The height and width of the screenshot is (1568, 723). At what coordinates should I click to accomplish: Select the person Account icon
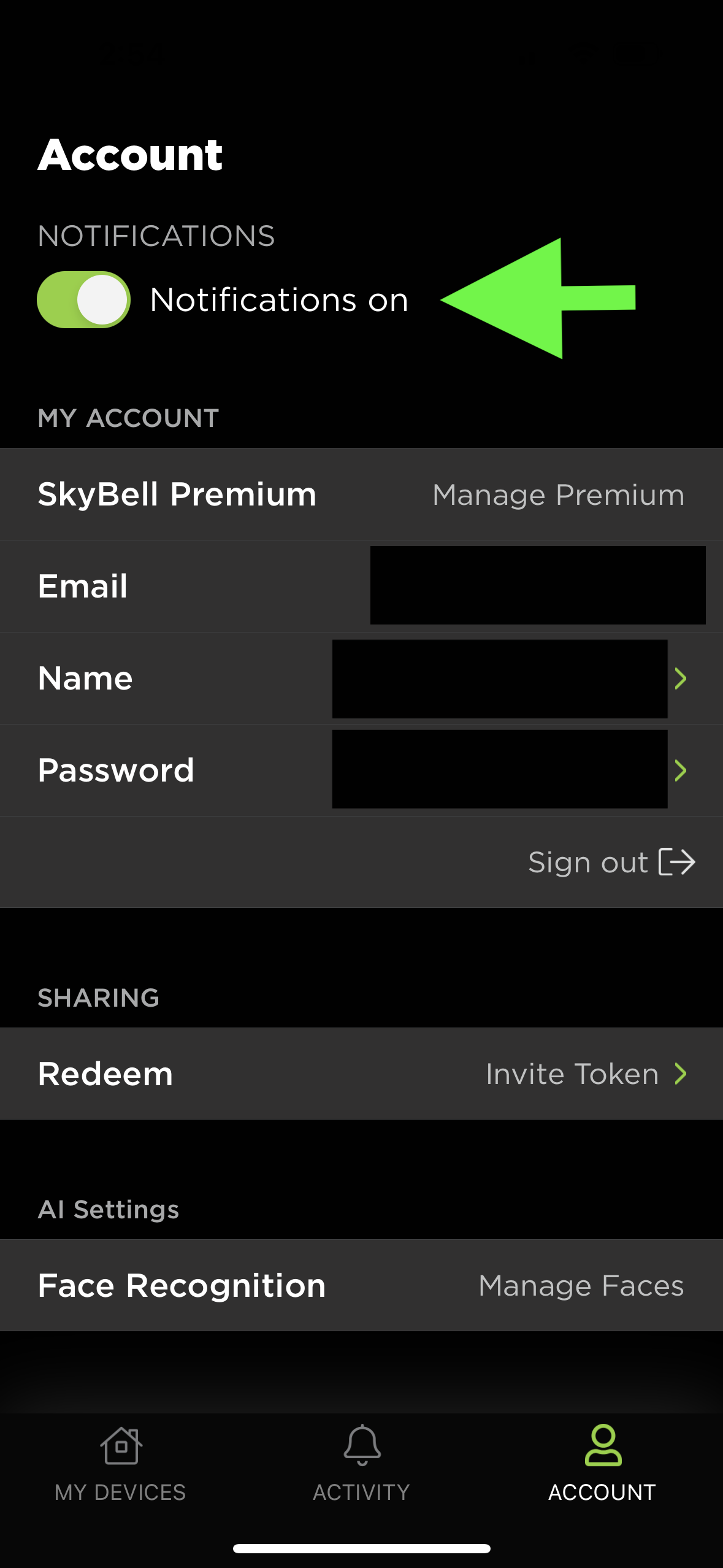tap(603, 1445)
